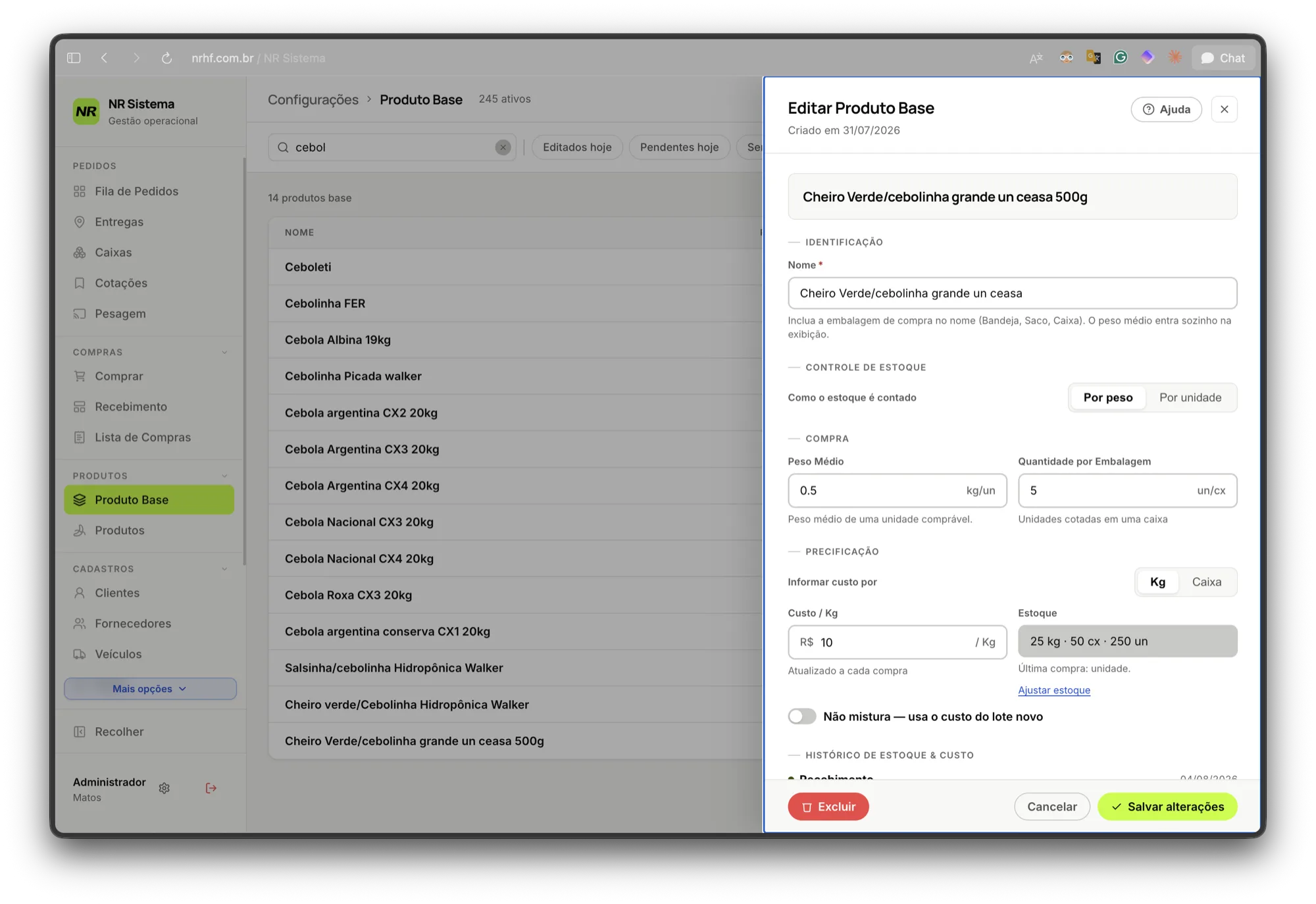Open Fila de Pedidos in sidebar
Viewport: 1316px width, 904px height.
click(149, 191)
